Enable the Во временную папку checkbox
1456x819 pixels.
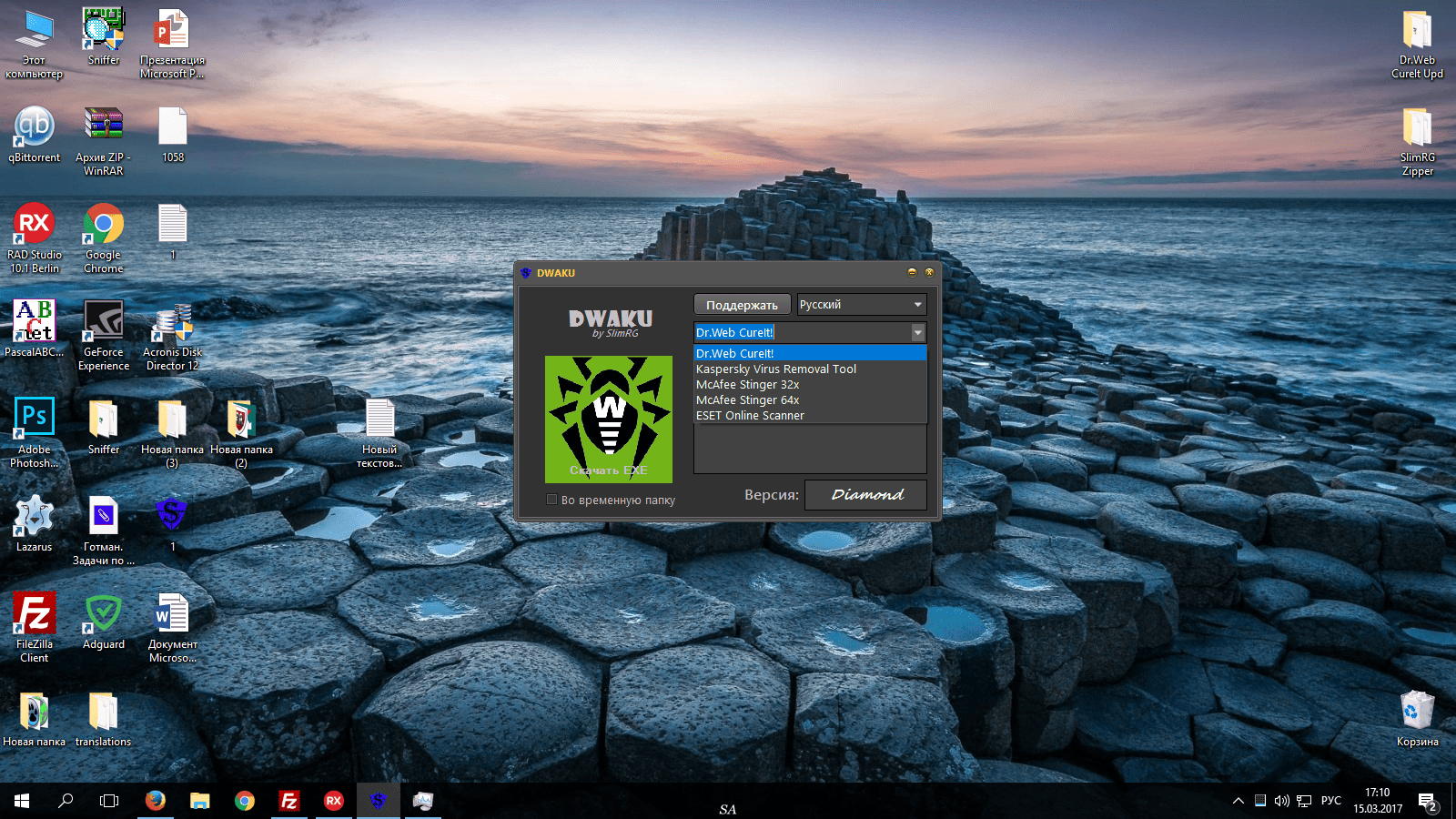551,500
